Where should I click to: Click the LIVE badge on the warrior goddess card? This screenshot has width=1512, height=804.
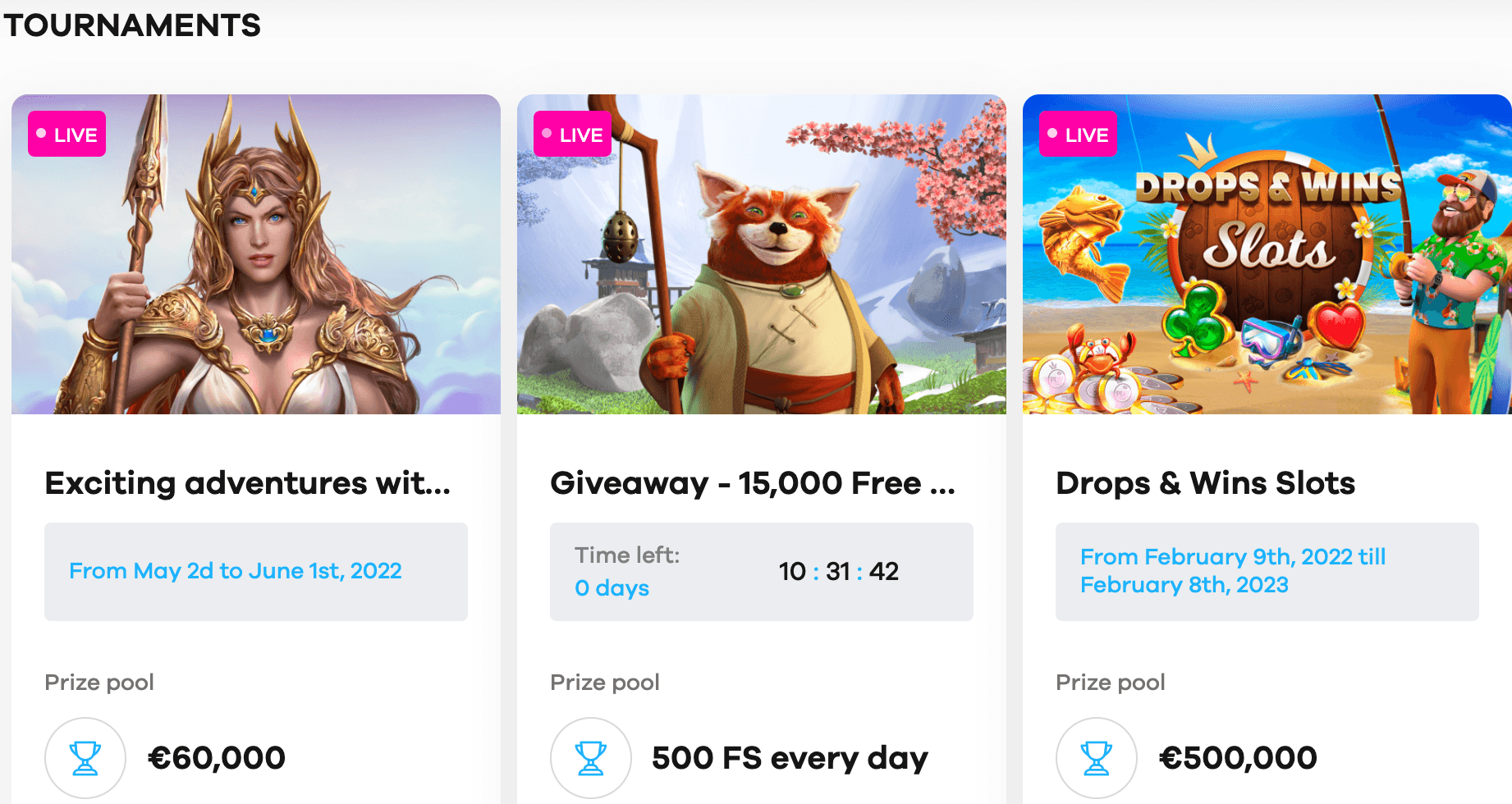coord(67,134)
